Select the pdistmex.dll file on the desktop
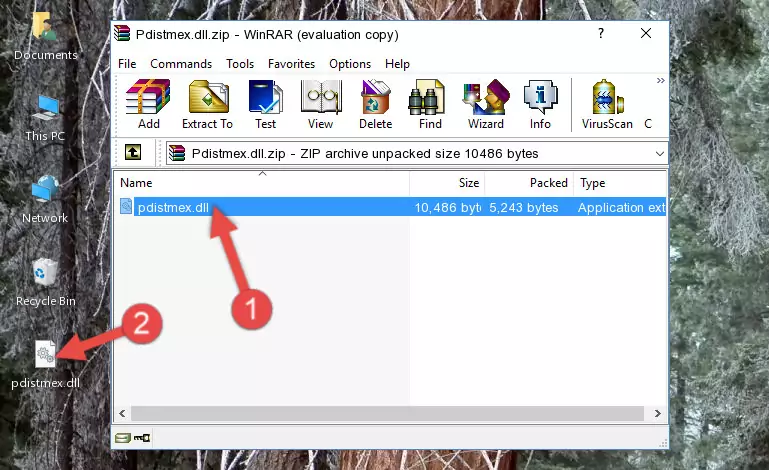 pos(45,365)
